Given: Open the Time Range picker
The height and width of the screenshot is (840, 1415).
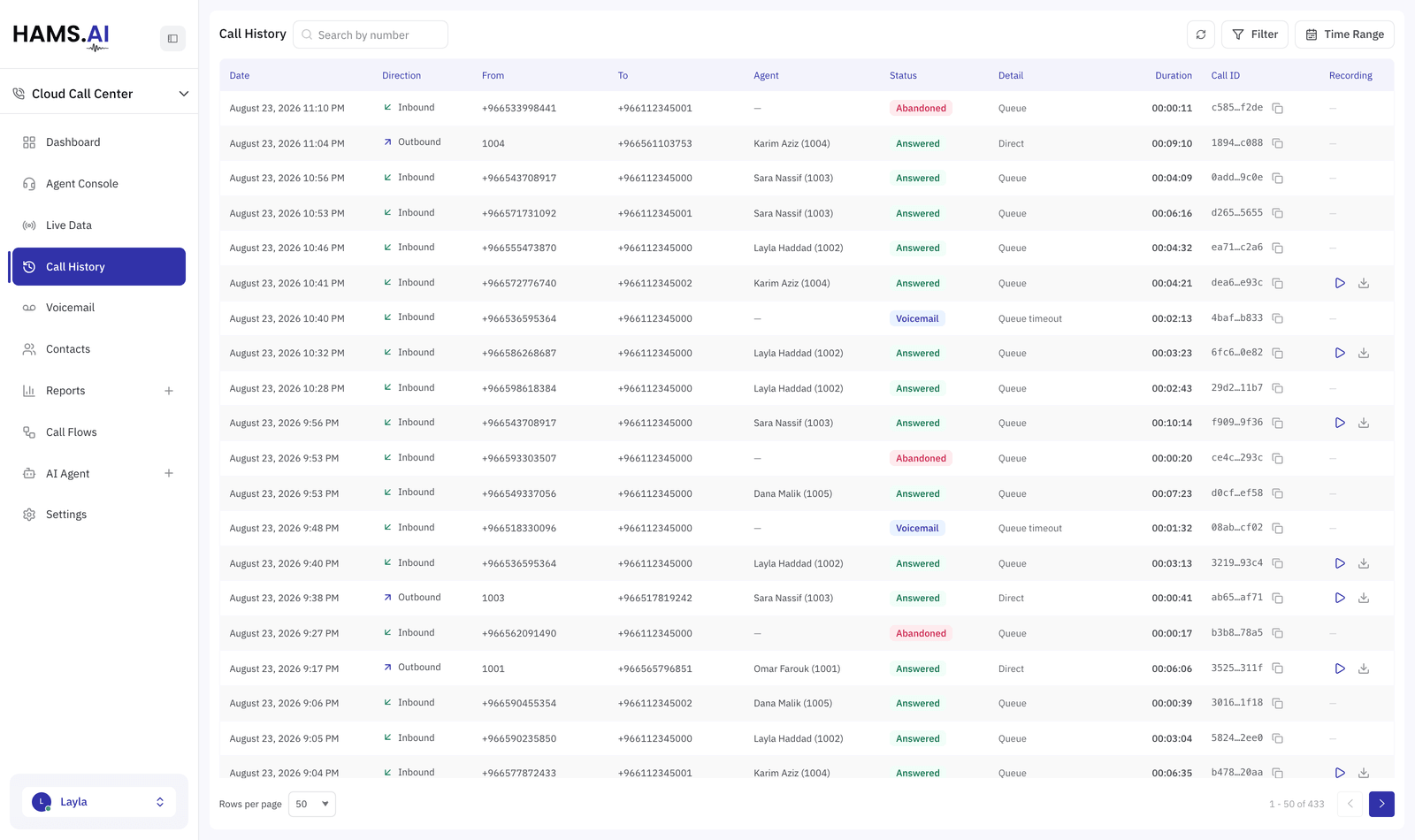Looking at the screenshot, I should pyautogui.click(x=1345, y=34).
